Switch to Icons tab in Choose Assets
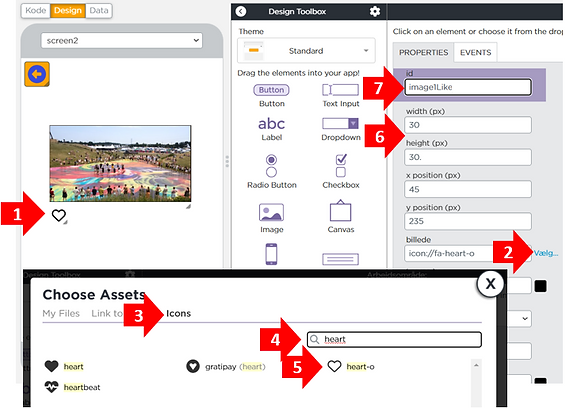This screenshot has width=566, height=408. pos(178,313)
